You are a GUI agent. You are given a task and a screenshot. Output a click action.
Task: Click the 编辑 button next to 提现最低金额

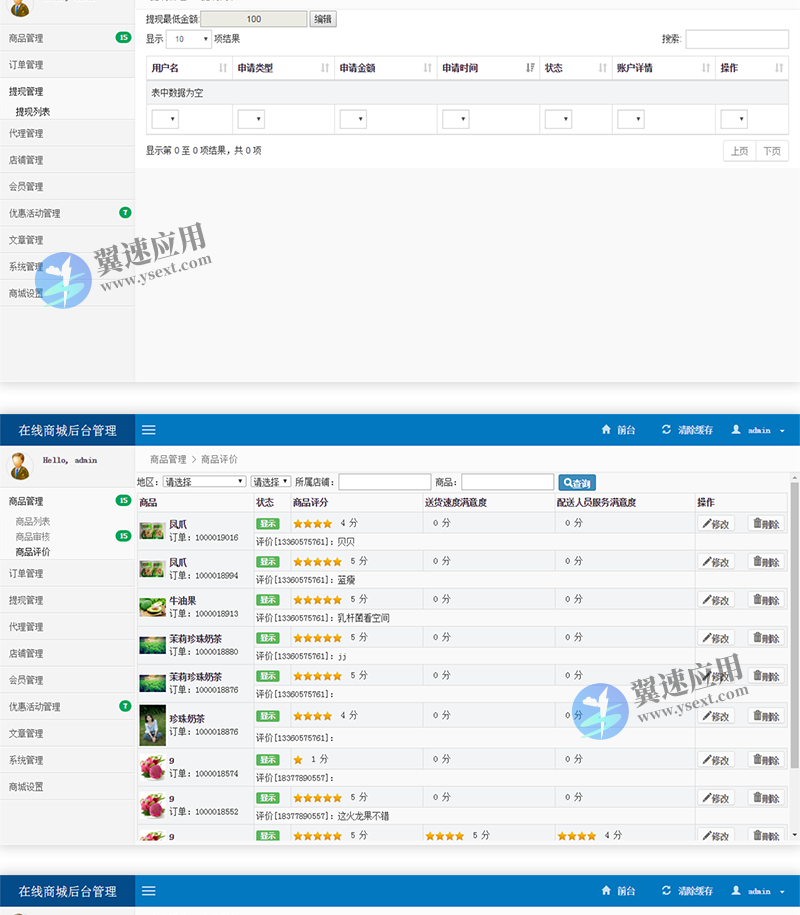click(322, 18)
